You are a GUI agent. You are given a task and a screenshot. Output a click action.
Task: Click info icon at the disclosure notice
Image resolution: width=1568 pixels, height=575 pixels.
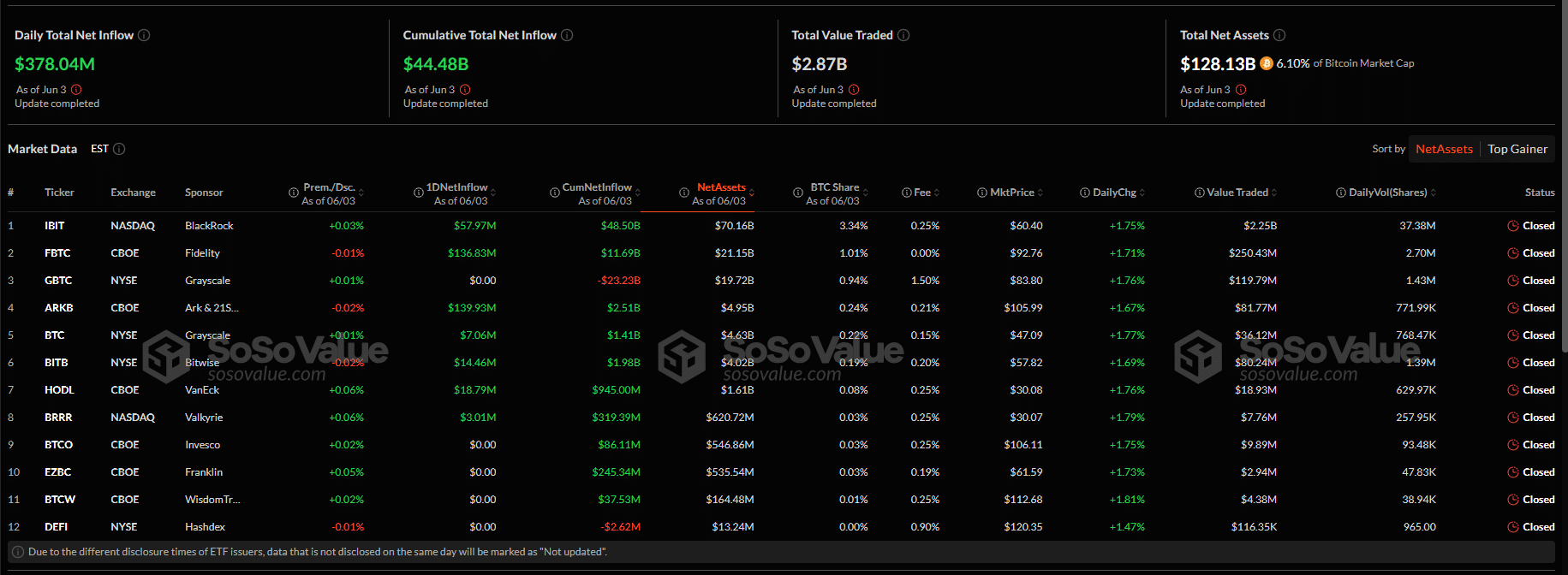[x=18, y=552]
